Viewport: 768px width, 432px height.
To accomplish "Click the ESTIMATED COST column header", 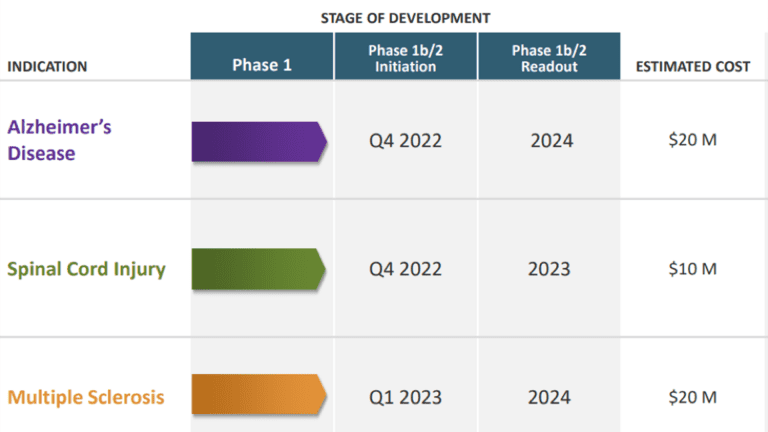I will click(x=692, y=67).
